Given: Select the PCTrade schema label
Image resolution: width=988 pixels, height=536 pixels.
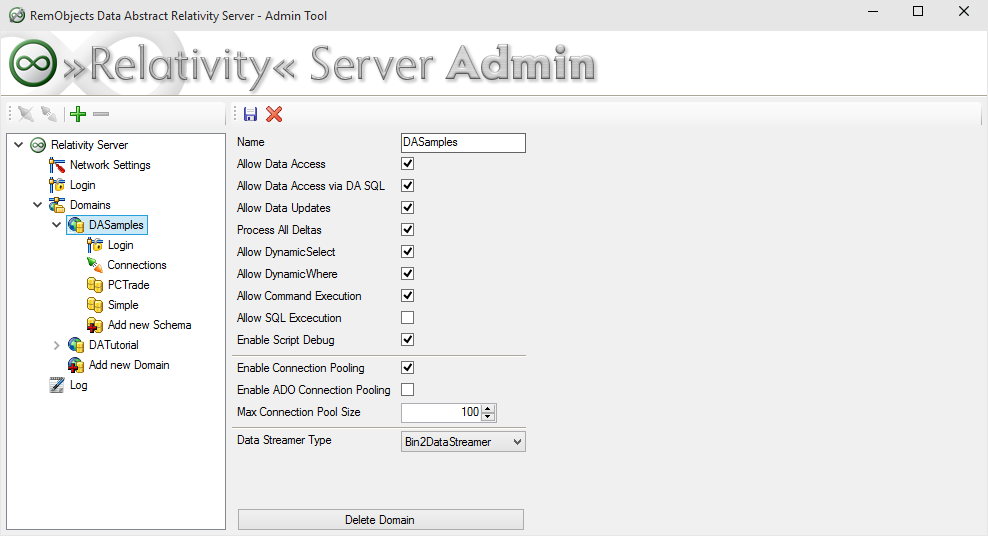Looking at the screenshot, I should click(x=129, y=285).
